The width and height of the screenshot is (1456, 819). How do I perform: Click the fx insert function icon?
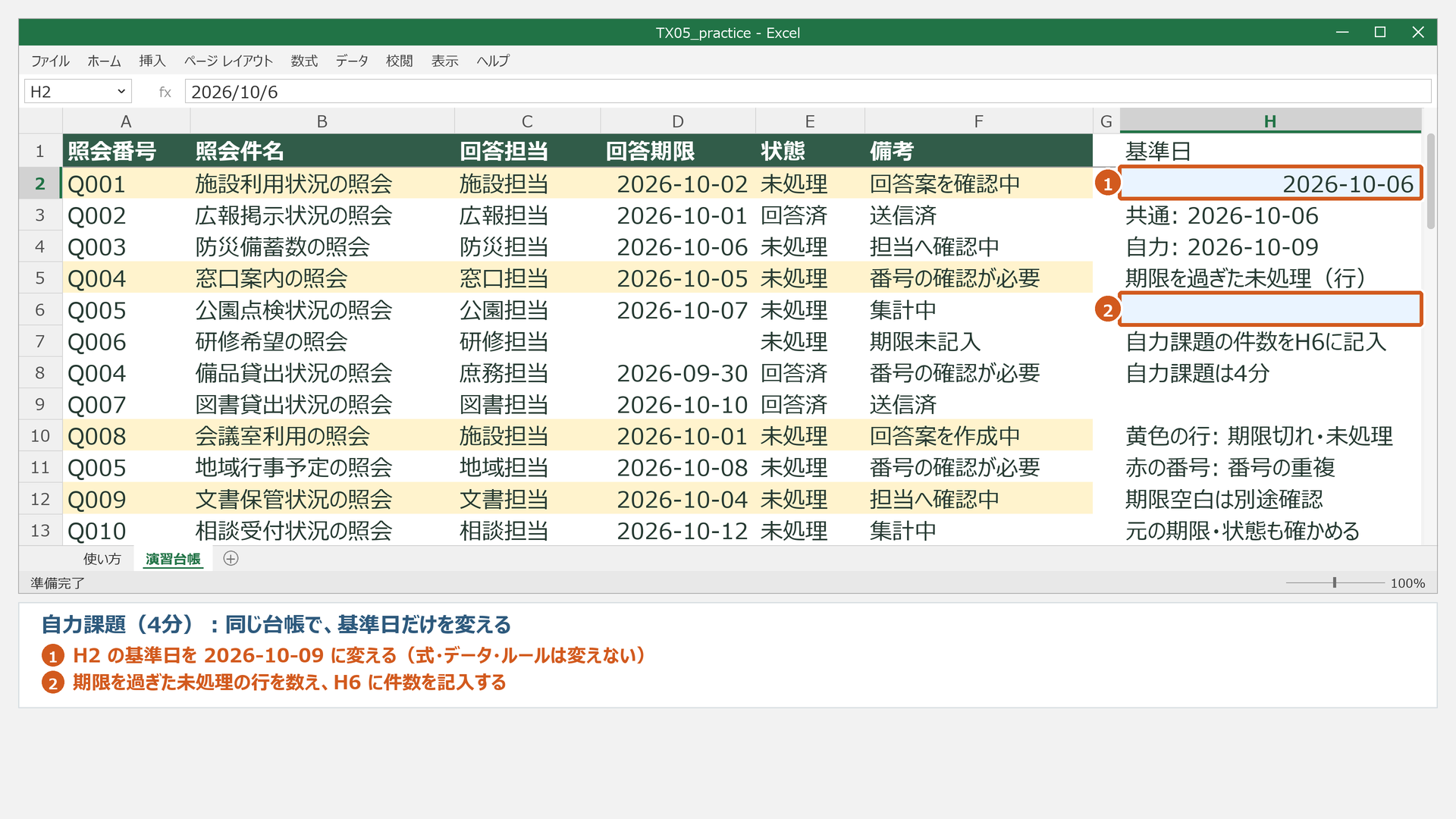click(x=165, y=92)
